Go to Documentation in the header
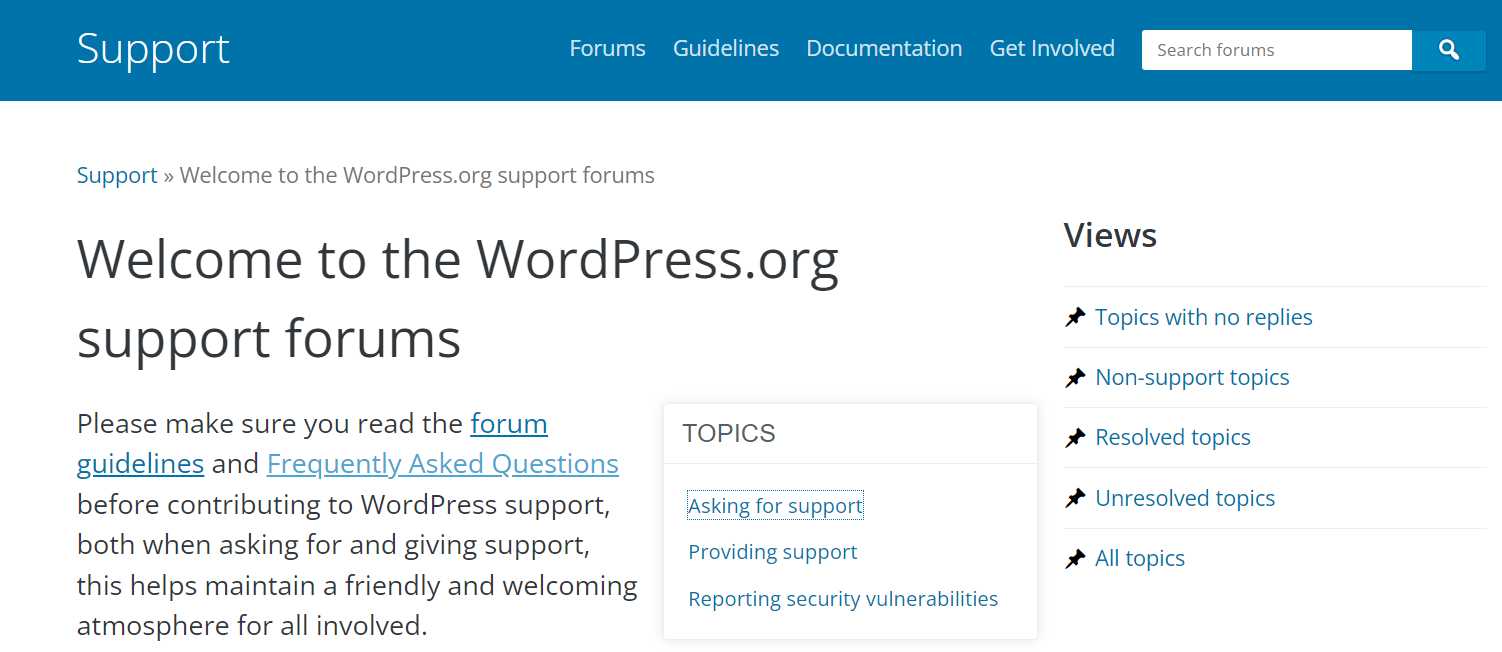1502x652 pixels. pos(884,48)
